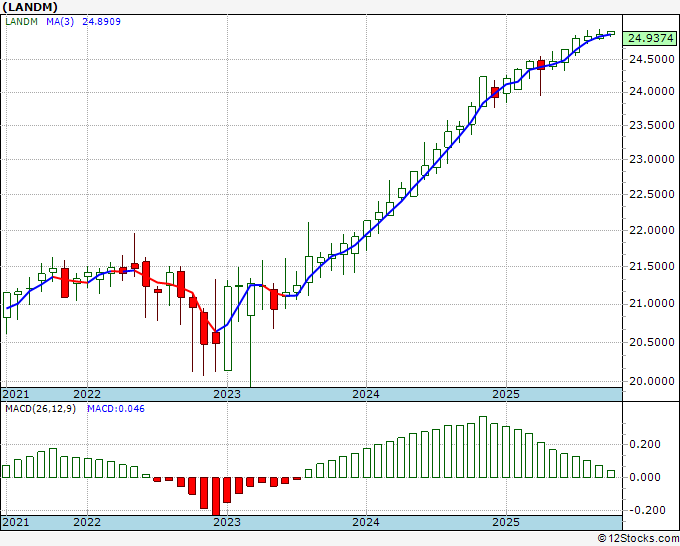Click the 20.0000 price axis label

click(652, 381)
